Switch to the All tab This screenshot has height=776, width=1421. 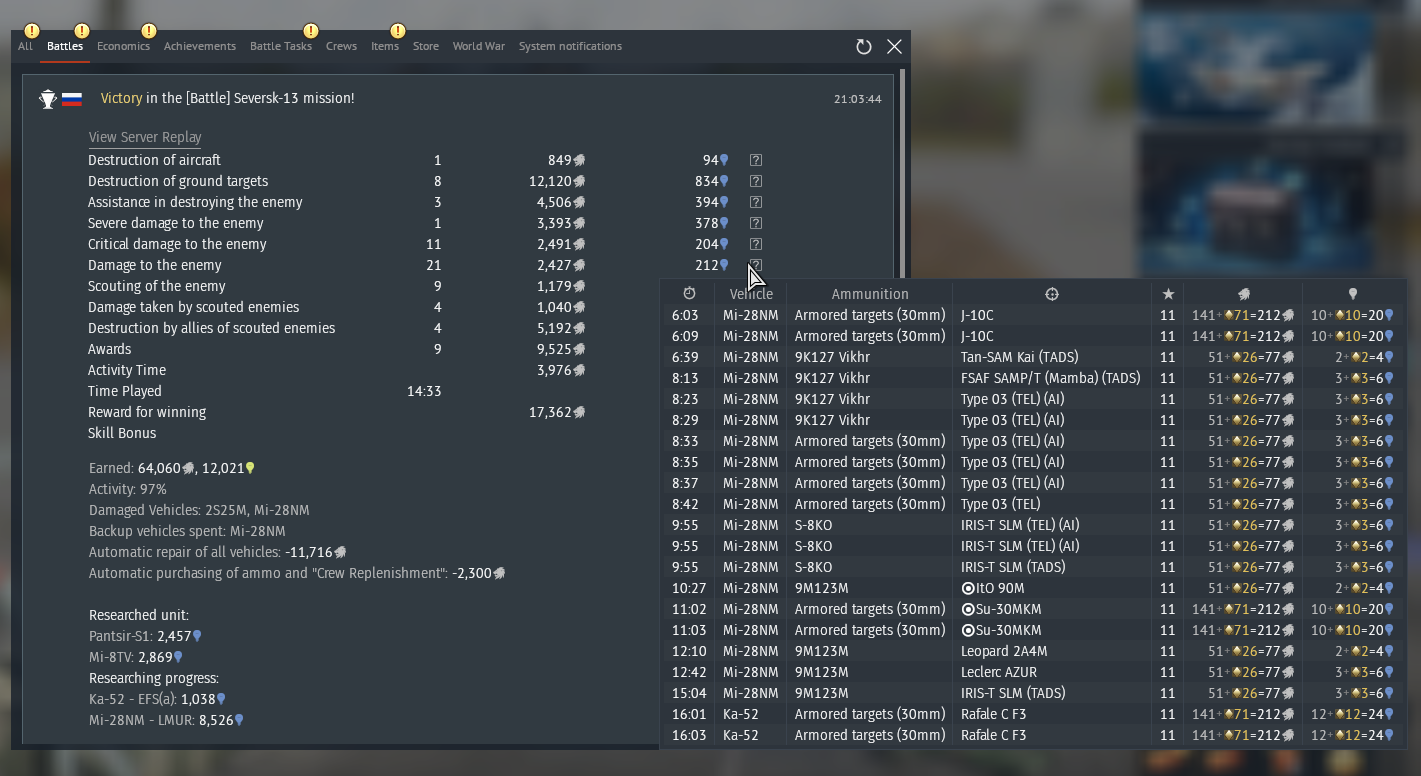pos(25,46)
